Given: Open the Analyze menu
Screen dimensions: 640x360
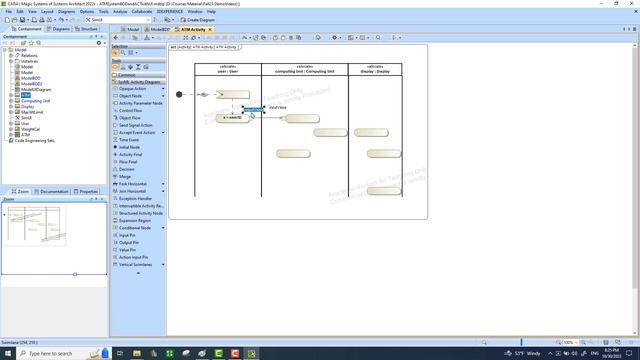Looking at the screenshot, I should click(120, 11).
